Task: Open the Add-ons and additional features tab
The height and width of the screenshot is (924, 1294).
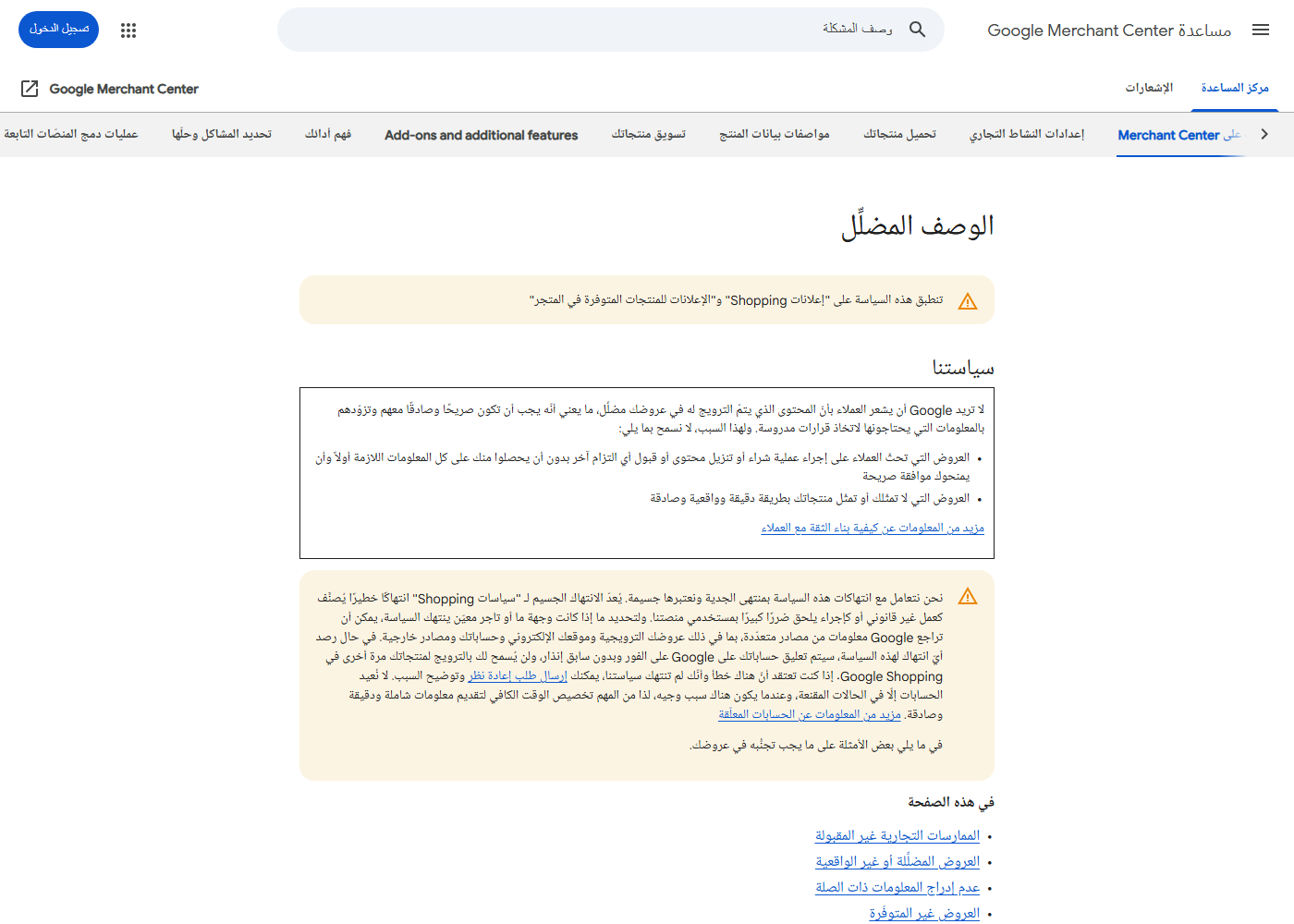Action: click(482, 135)
